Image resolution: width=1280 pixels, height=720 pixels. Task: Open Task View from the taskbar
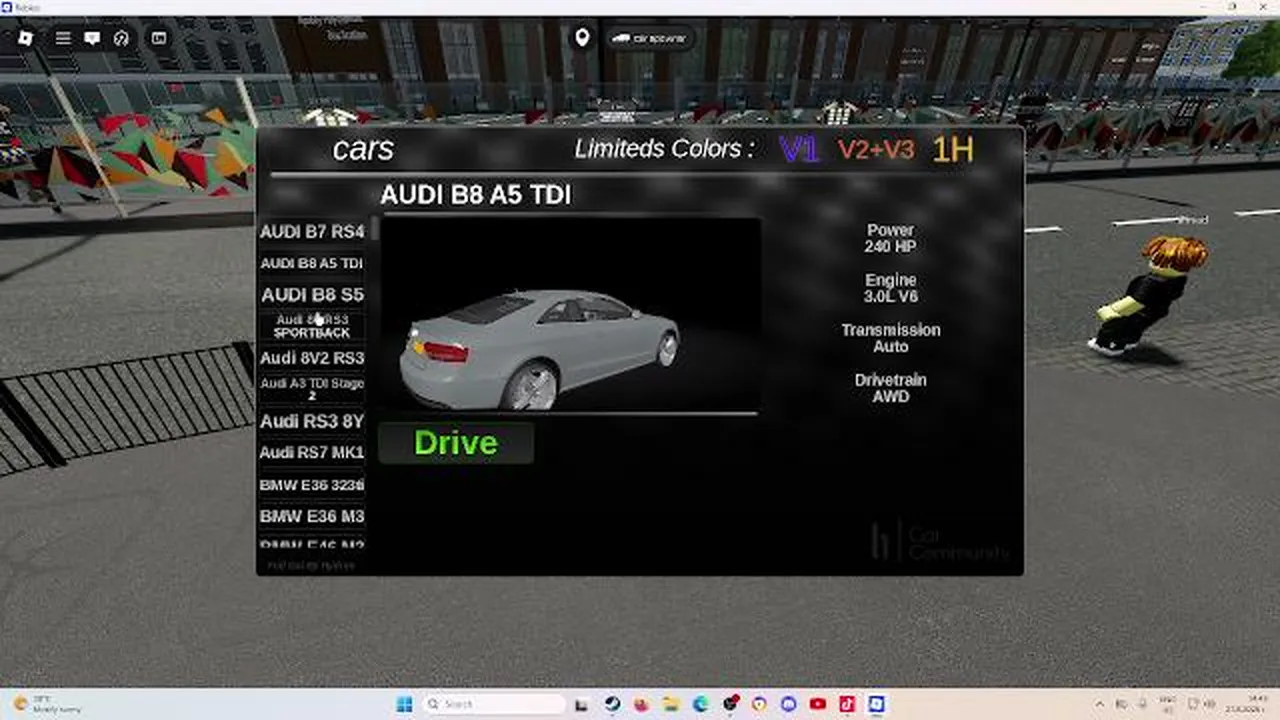point(581,704)
